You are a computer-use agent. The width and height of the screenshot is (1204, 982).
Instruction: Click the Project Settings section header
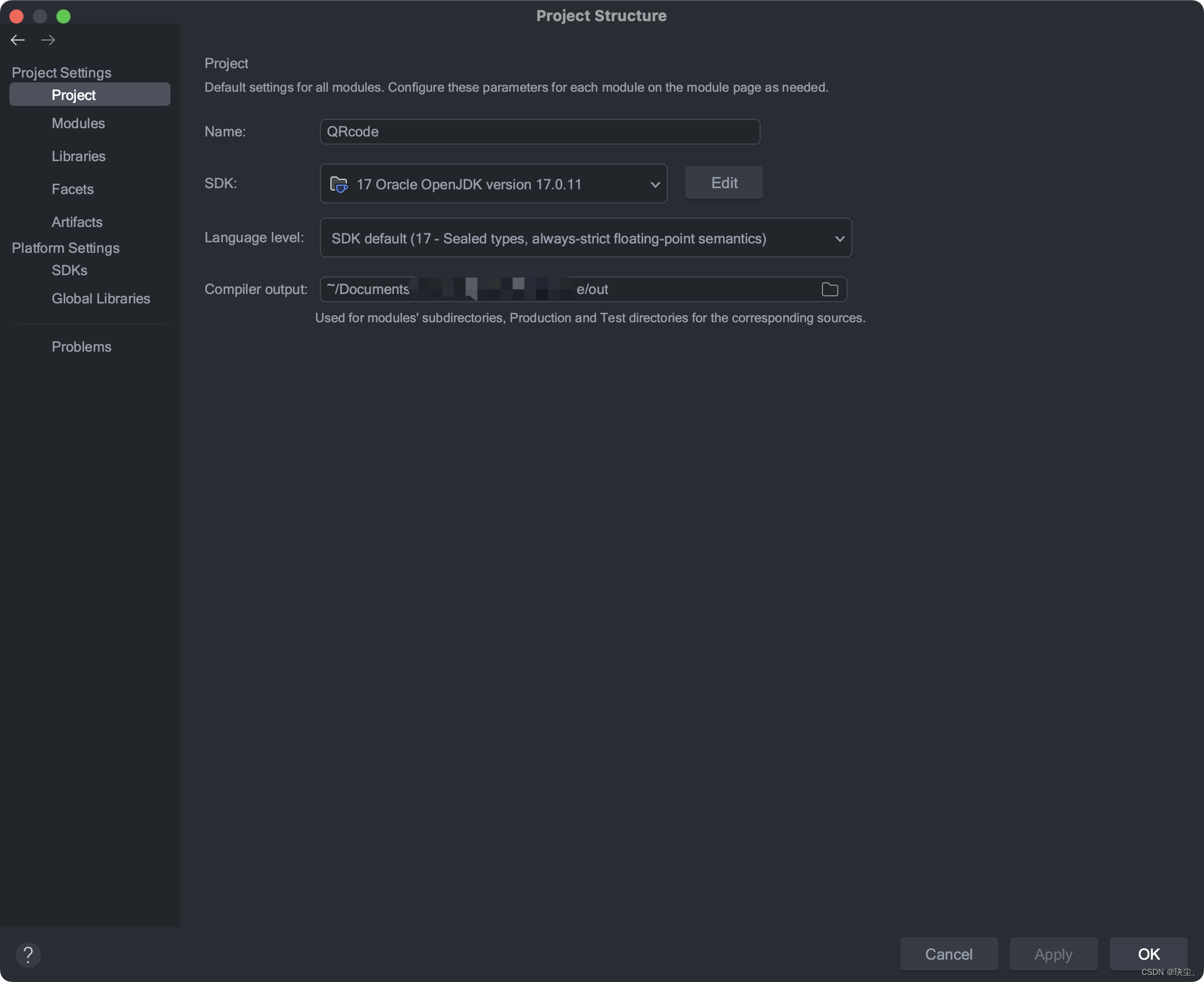pos(62,73)
